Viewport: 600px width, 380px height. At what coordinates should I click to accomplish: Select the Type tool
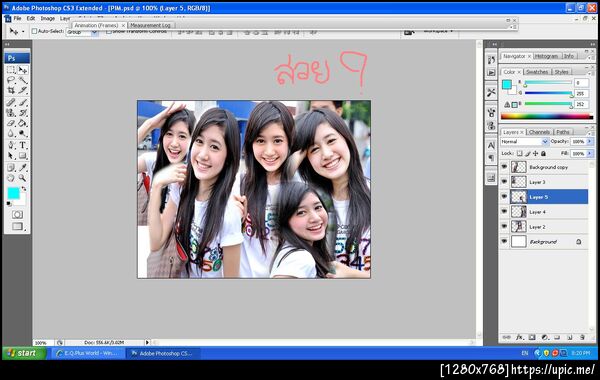click(23, 145)
